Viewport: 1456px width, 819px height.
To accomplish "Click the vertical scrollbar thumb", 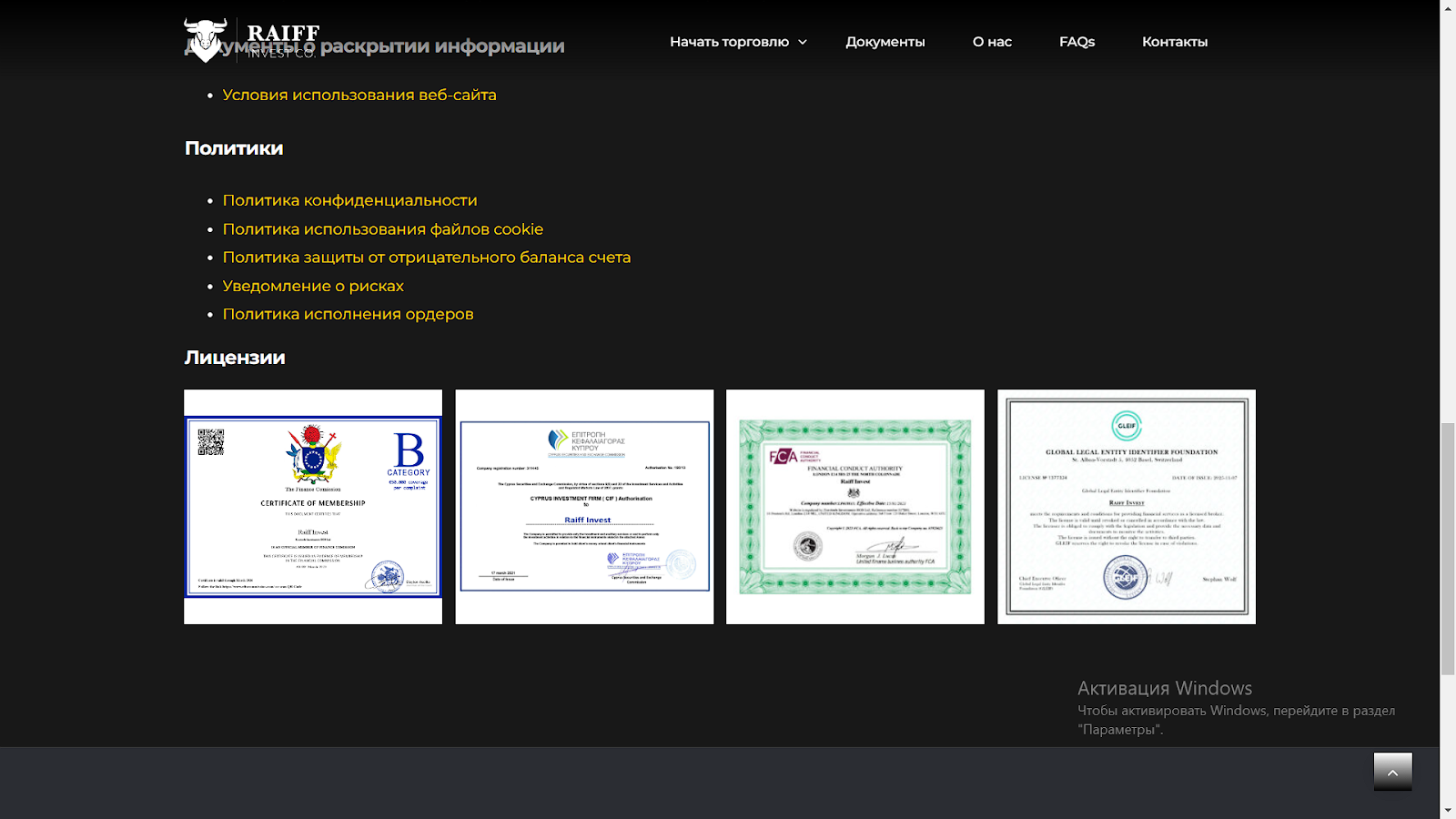I will [x=1448, y=549].
